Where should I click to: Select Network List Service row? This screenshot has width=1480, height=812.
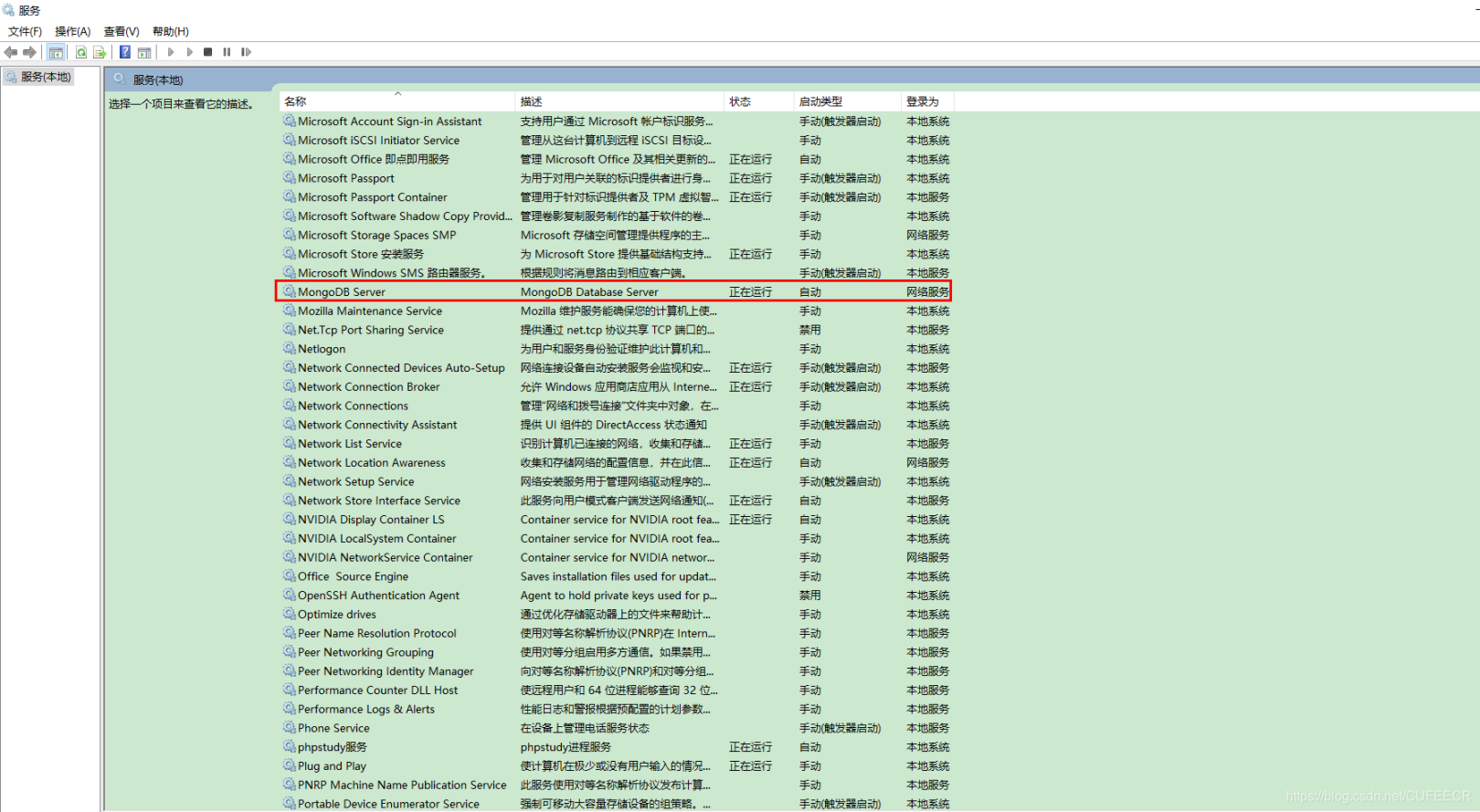[350, 444]
